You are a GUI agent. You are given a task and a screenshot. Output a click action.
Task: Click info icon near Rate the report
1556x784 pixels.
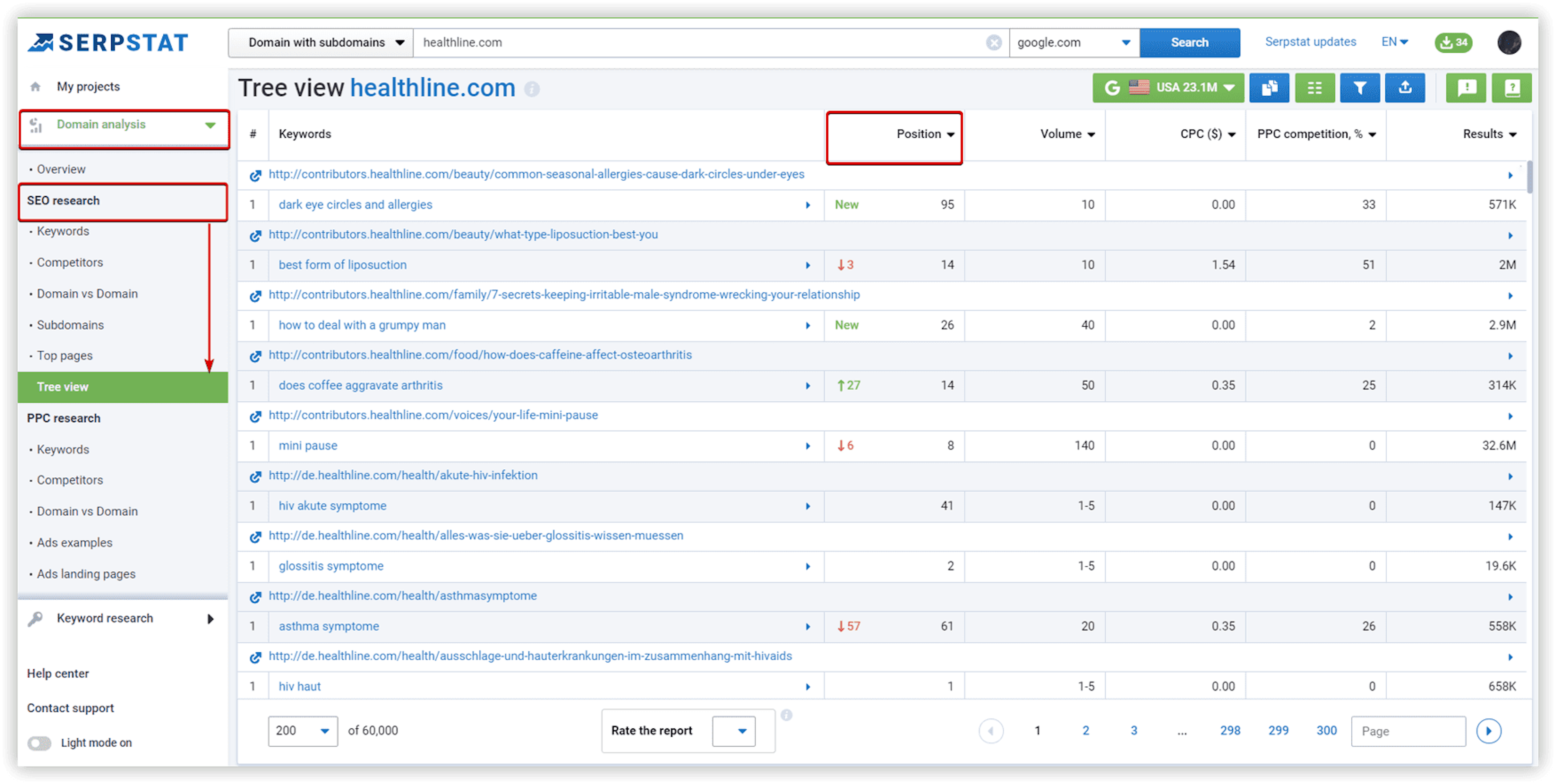coord(786,715)
